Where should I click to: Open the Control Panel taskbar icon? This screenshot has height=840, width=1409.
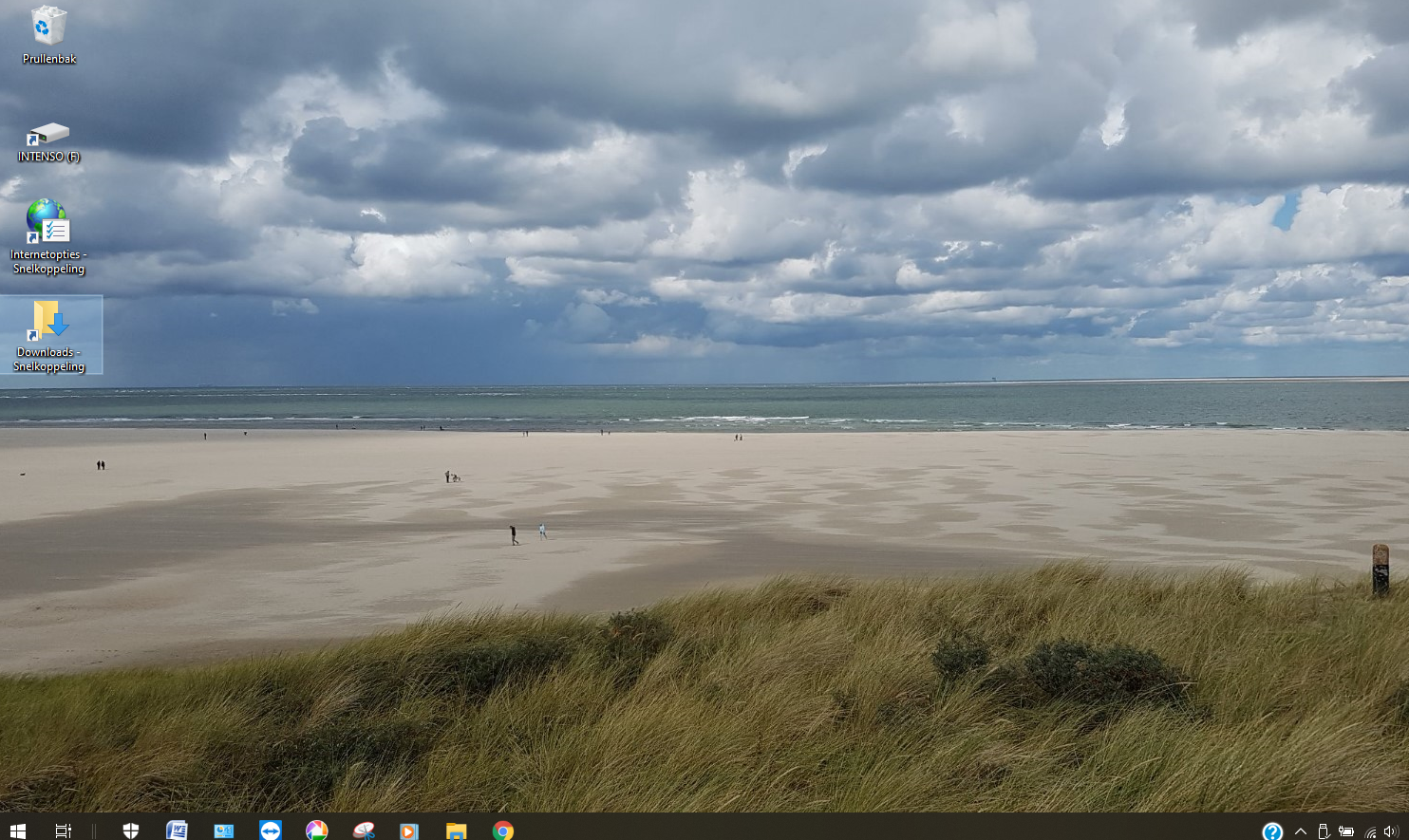223,831
